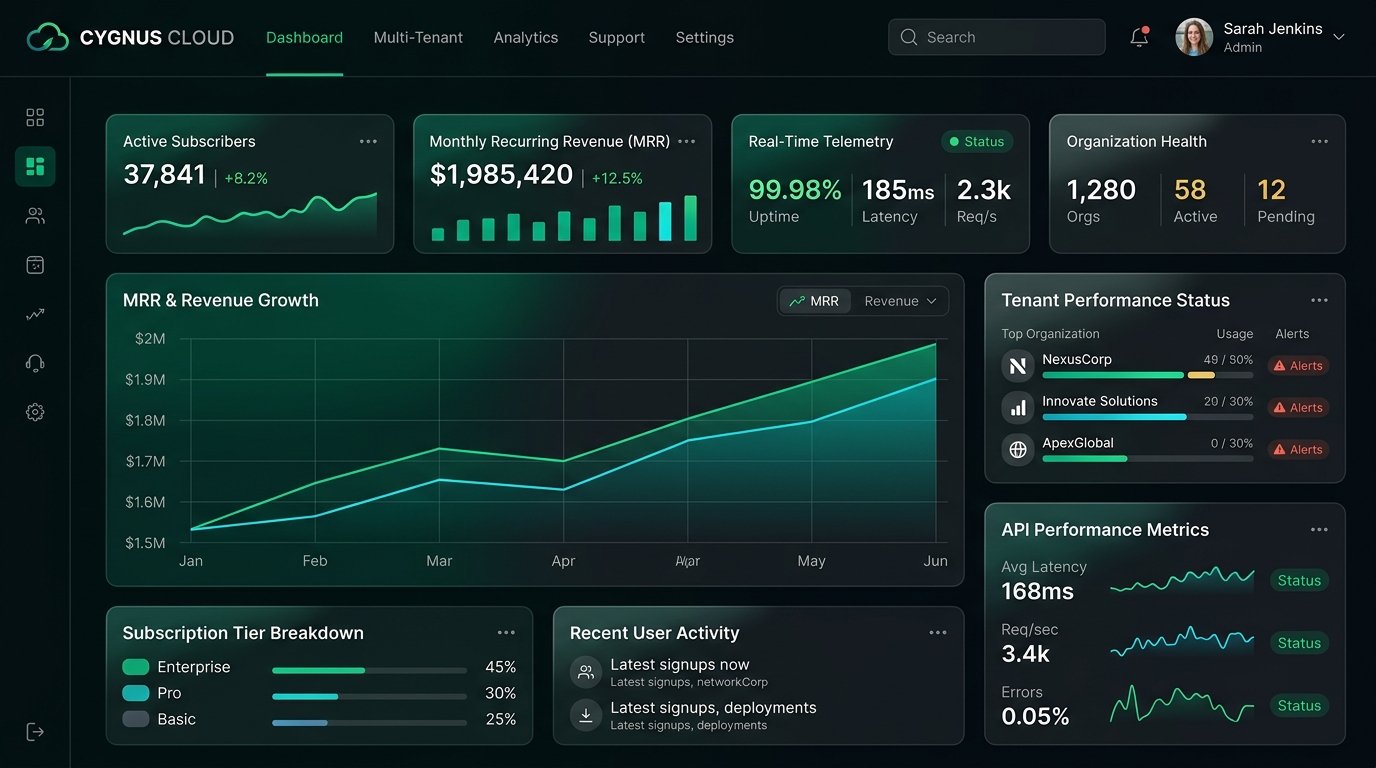
Task: Click the magnifier icon in the search box
Action: (x=908, y=37)
